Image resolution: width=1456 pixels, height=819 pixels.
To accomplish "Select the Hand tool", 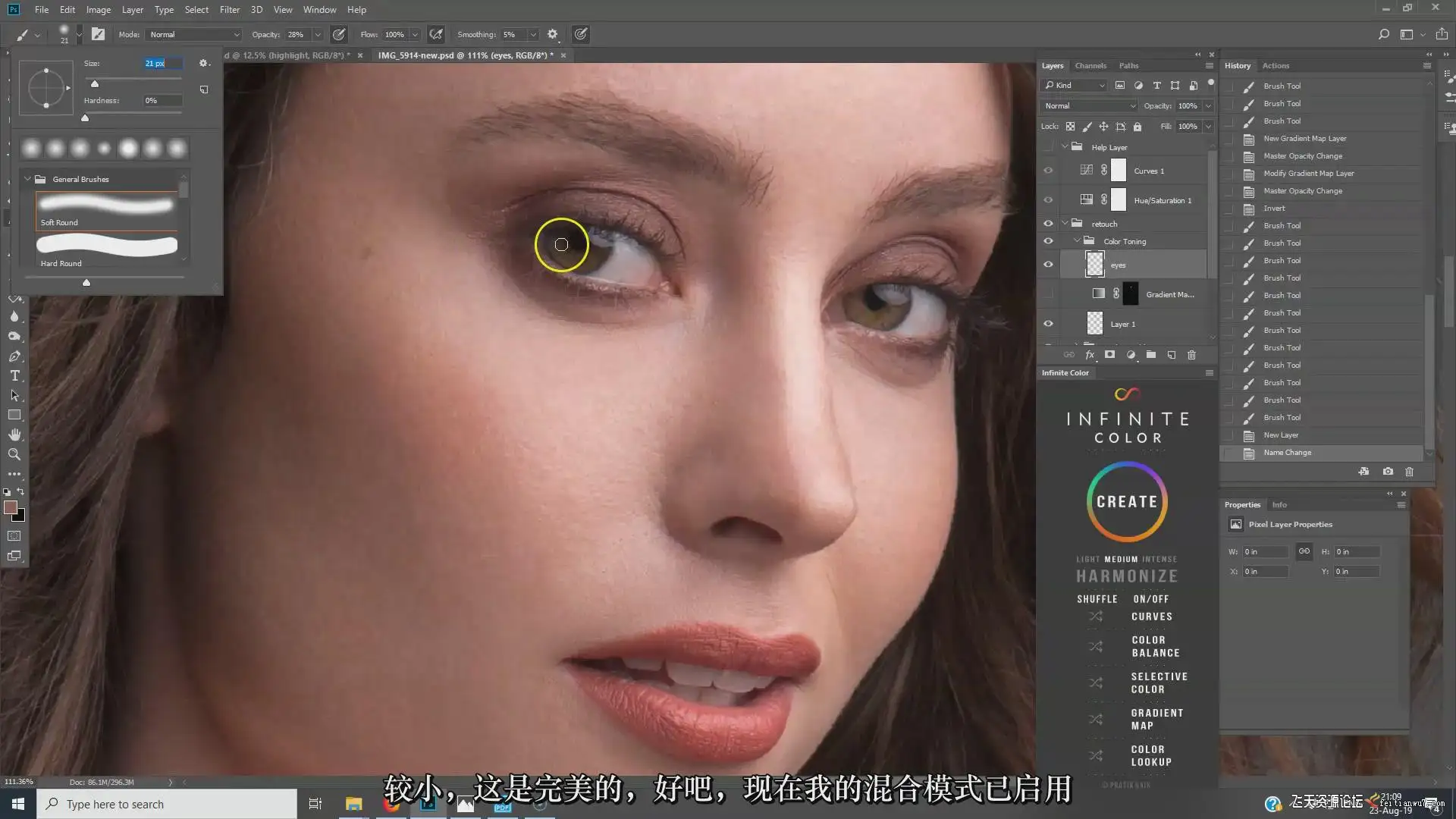I will (x=14, y=435).
